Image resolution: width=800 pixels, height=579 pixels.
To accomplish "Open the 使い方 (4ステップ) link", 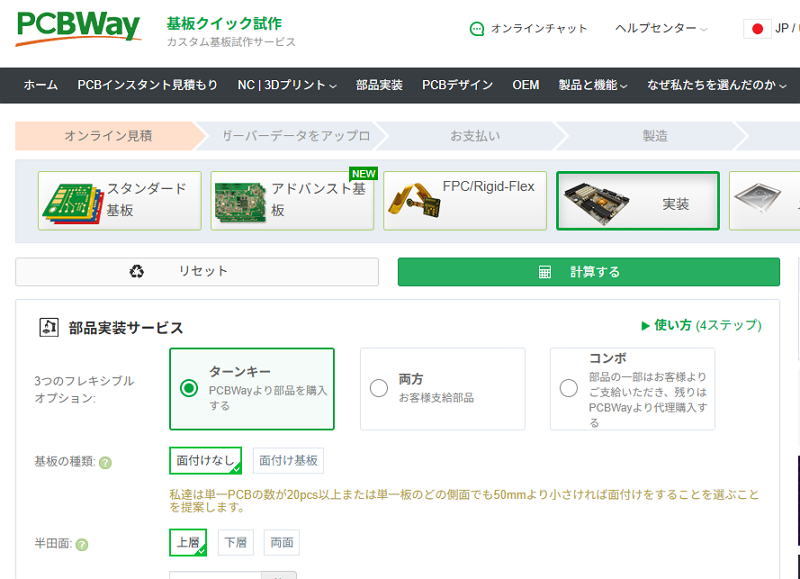I will point(701,325).
